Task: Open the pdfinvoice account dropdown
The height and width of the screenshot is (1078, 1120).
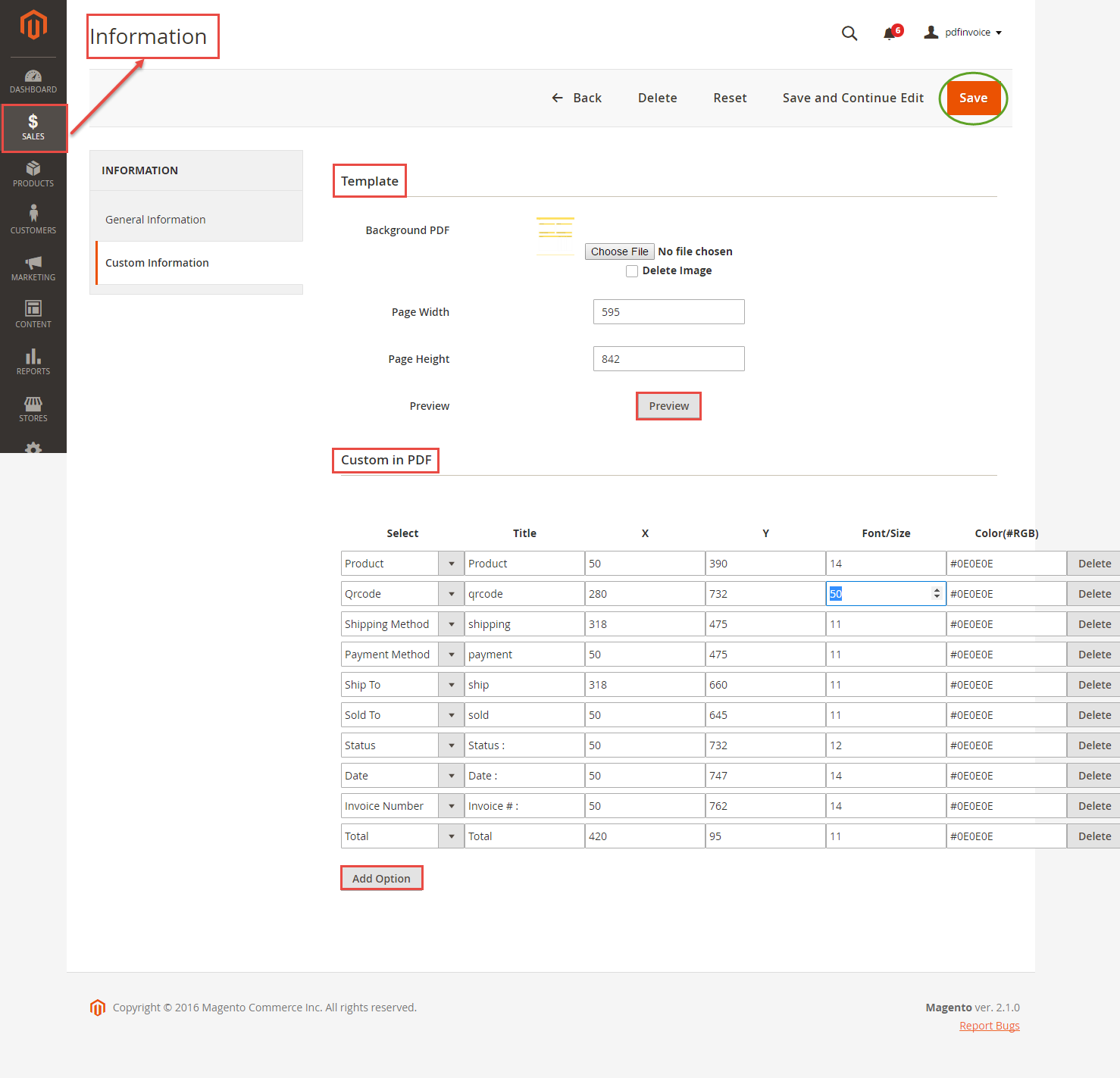Action: 962,33
